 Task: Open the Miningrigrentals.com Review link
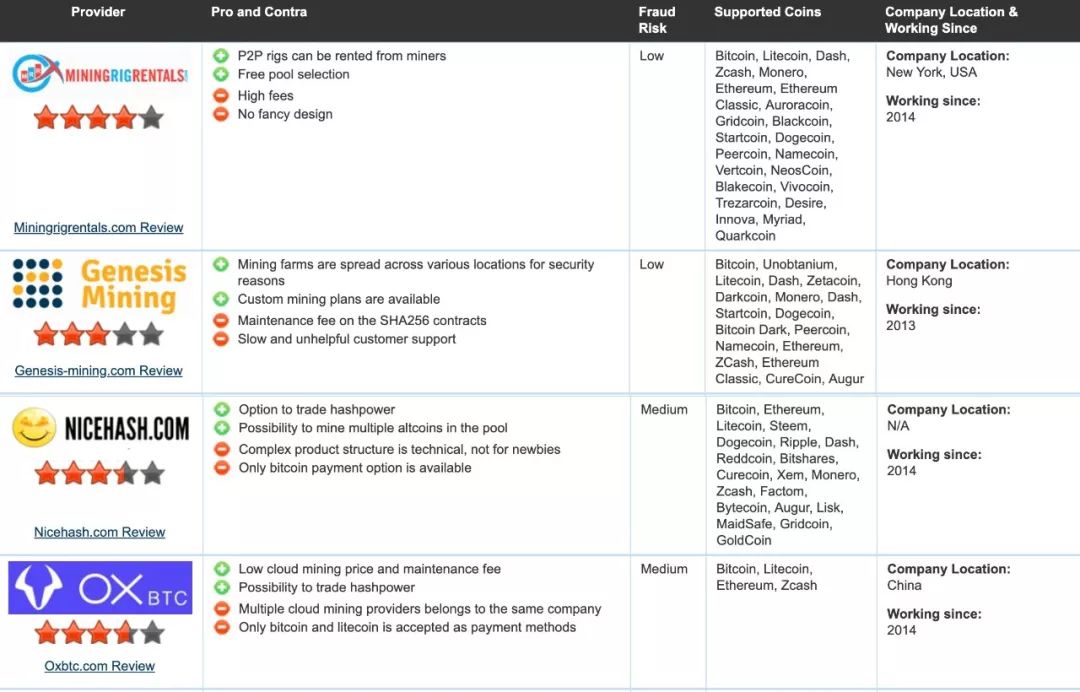98,228
